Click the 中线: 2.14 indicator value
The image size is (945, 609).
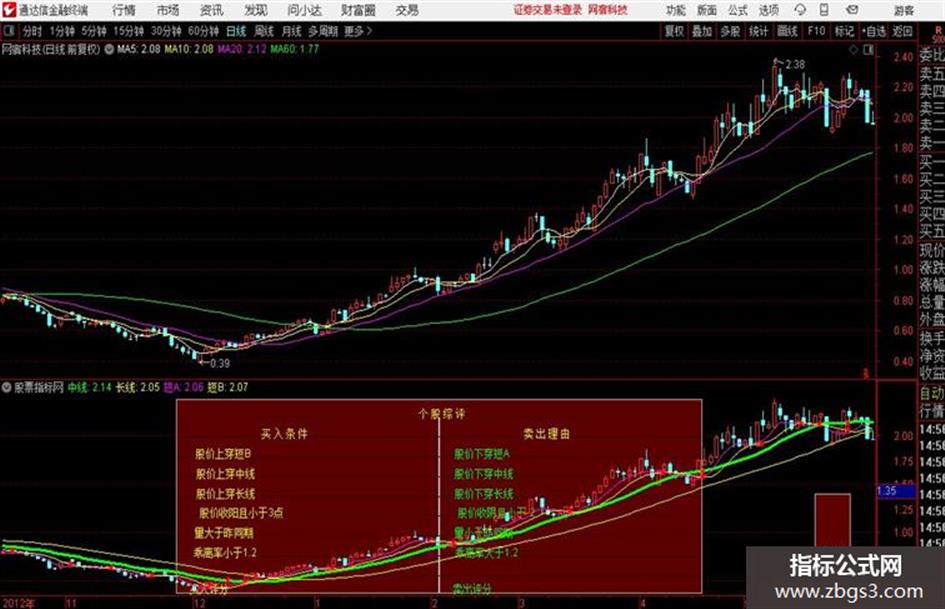click(x=90, y=387)
